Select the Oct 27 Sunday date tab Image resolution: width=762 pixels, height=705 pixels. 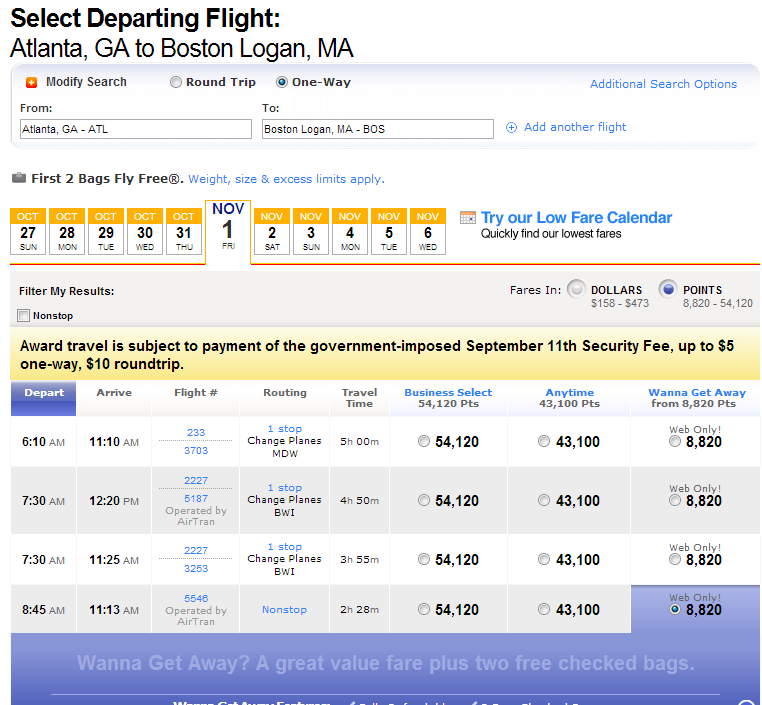pos(28,231)
